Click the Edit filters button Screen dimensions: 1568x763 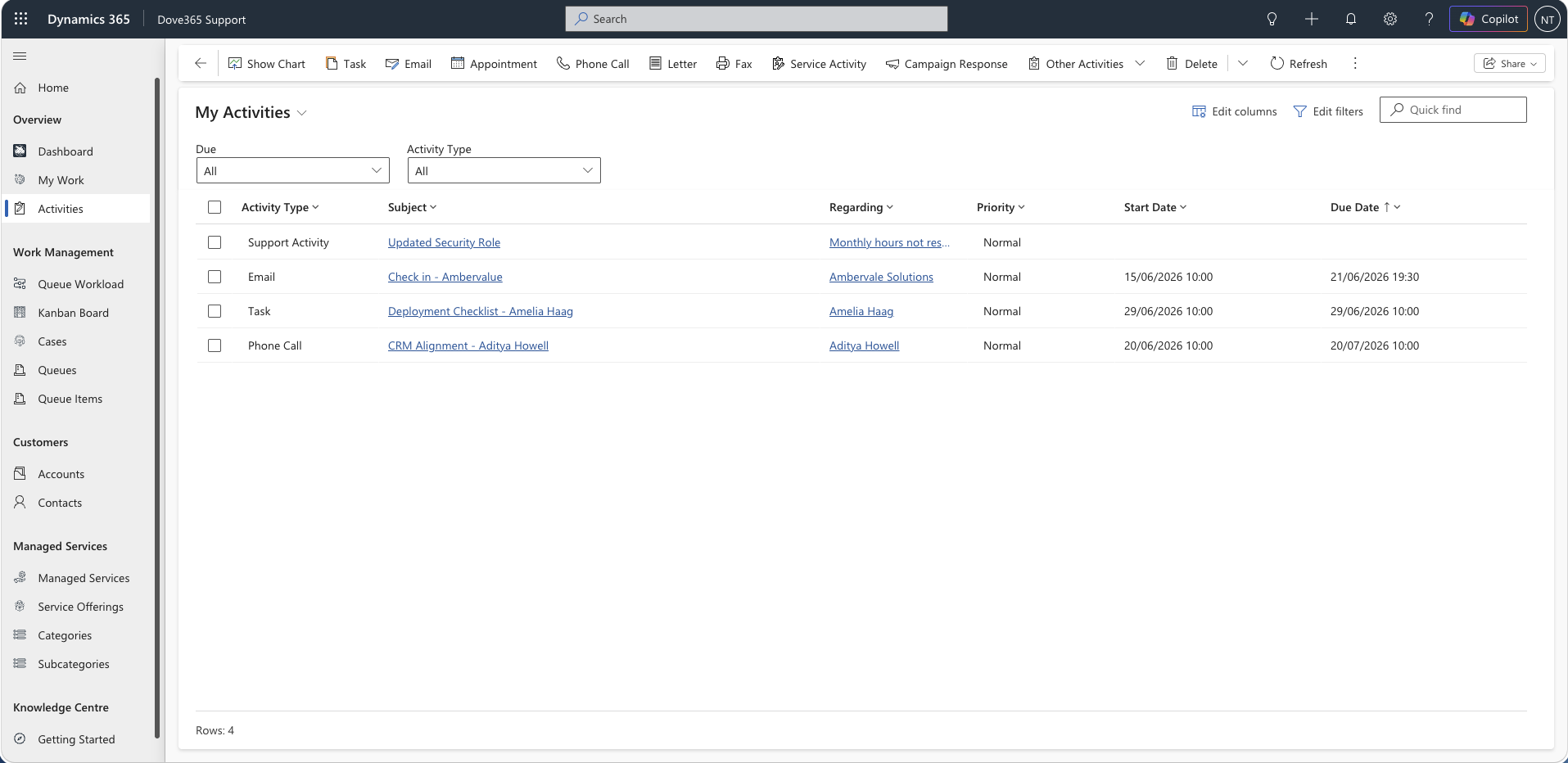(1328, 111)
